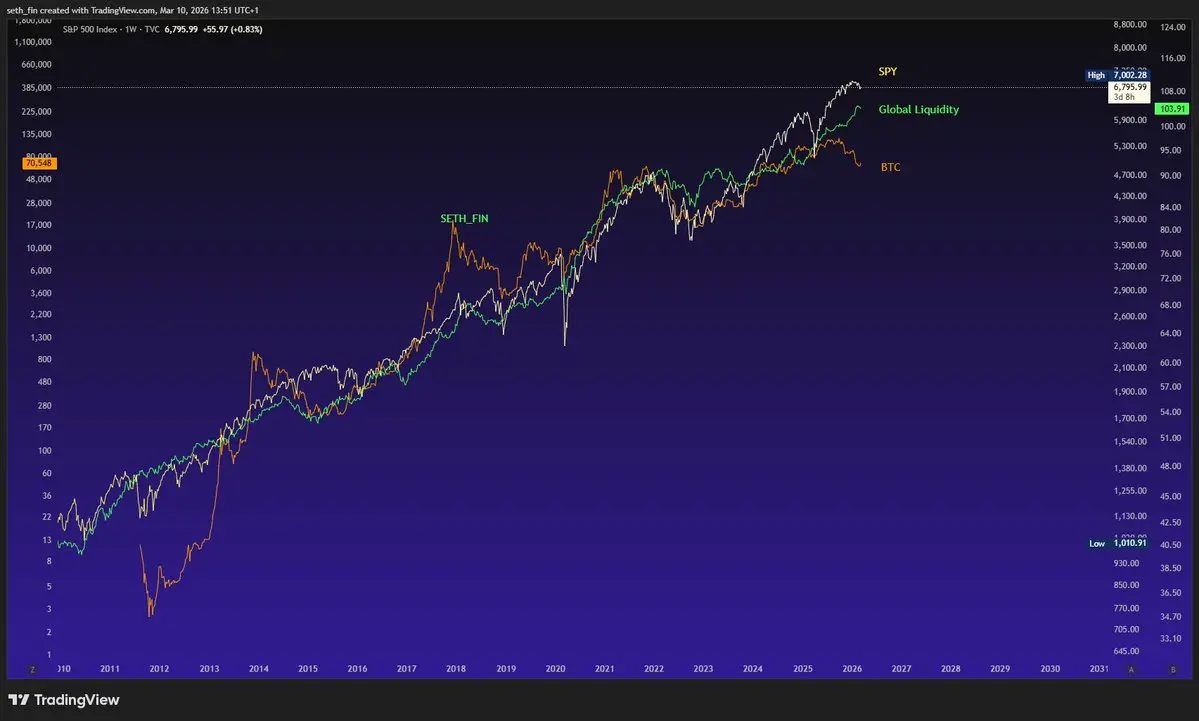
Task: Click the 2019 label on the time axis
Action: [x=505, y=669]
